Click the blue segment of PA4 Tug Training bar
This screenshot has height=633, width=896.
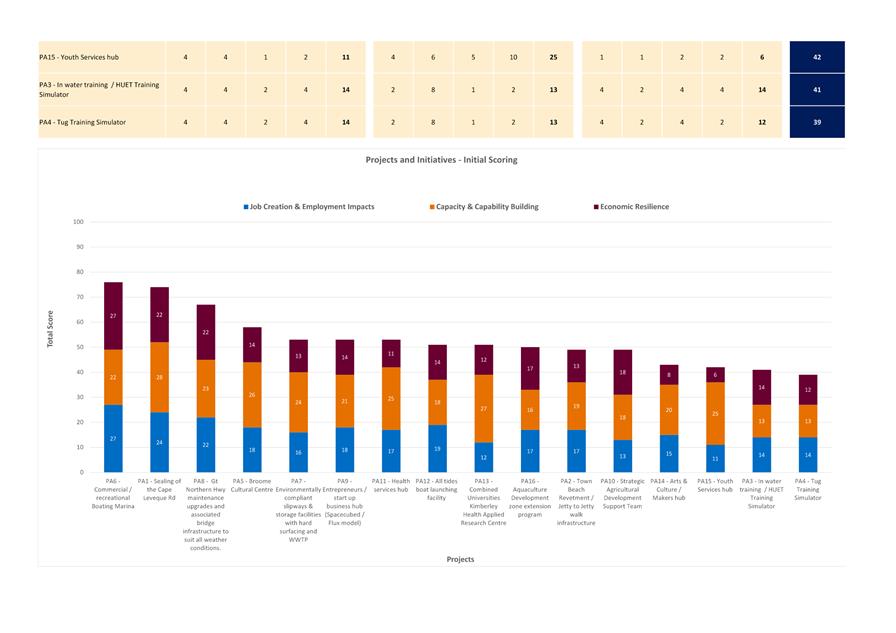(807, 454)
